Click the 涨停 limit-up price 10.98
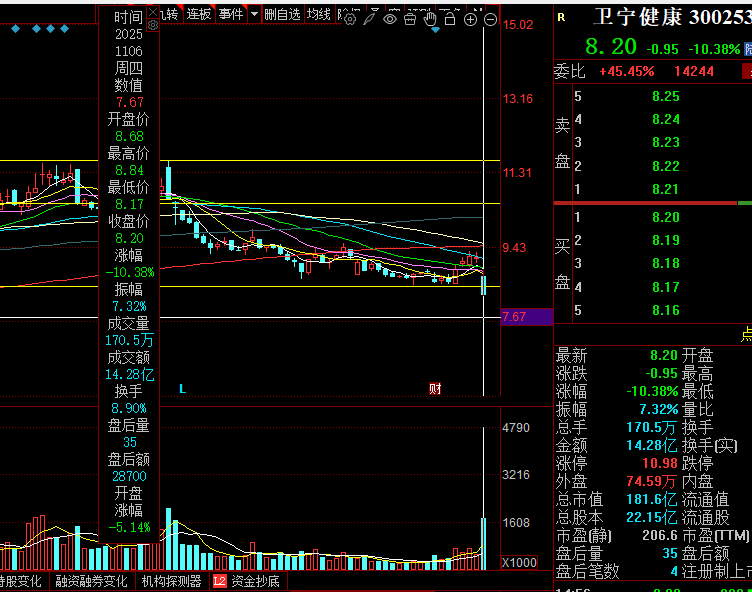752x592 pixels. click(659, 463)
